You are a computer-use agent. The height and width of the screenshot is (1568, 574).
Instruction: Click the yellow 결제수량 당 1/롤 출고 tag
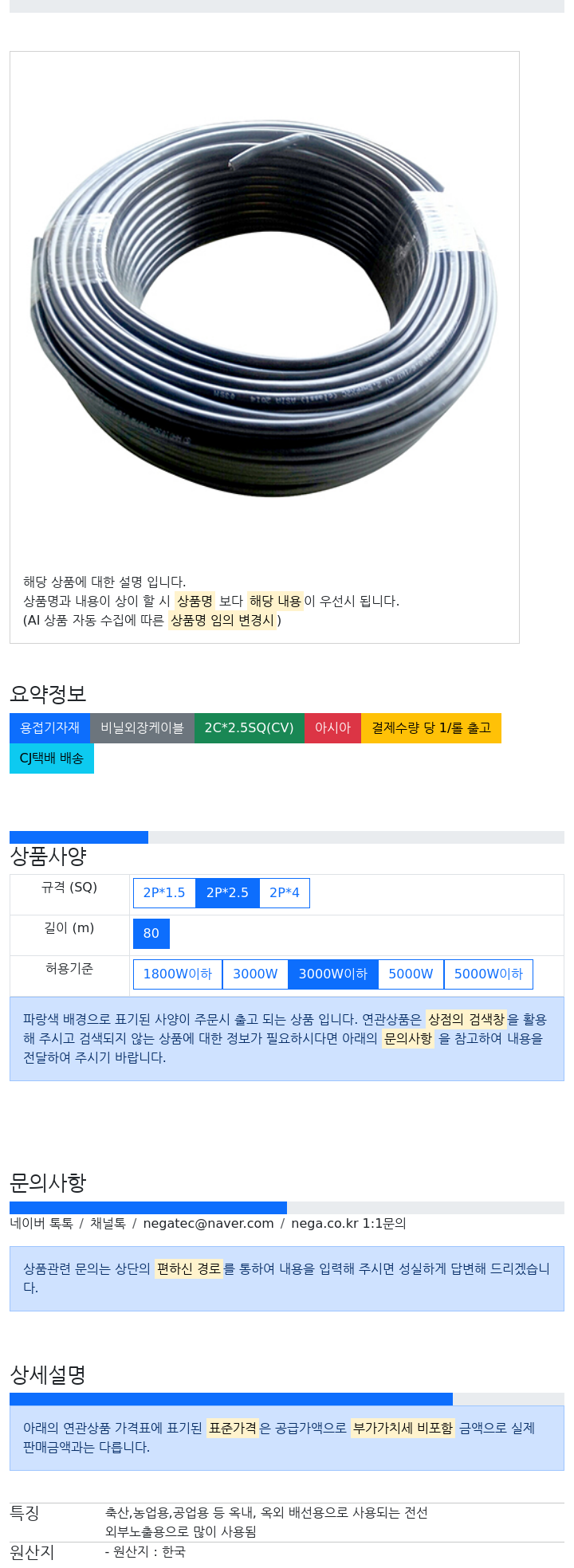[431, 728]
